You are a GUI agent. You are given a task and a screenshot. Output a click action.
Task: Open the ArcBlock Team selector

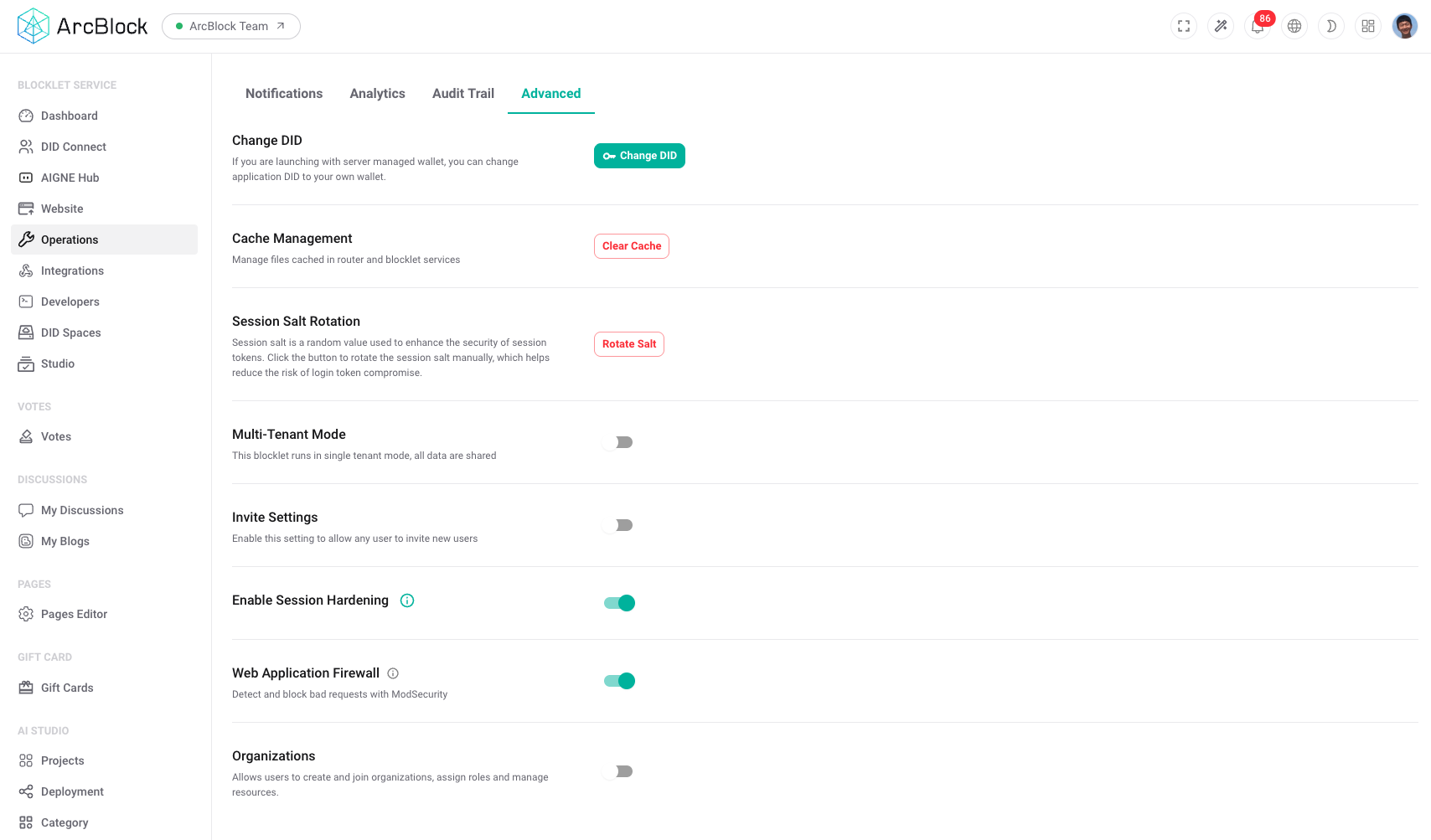(x=230, y=26)
